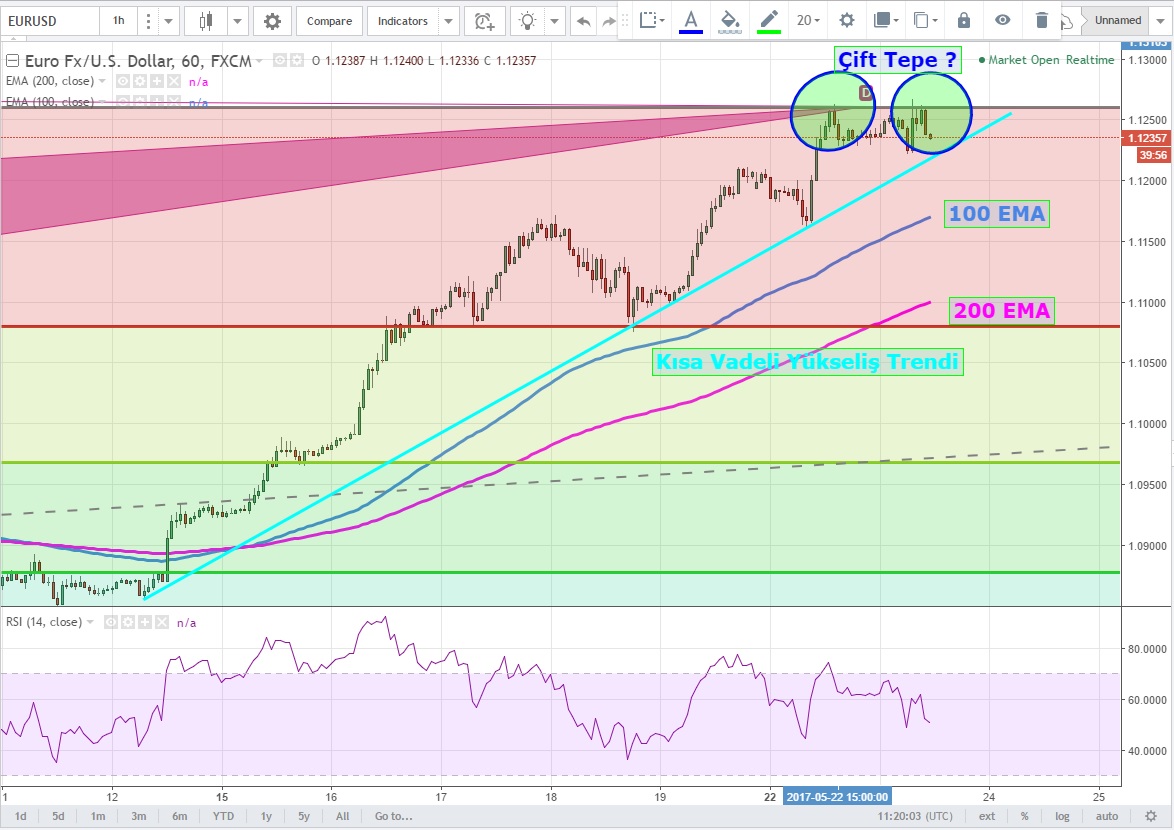The width and height of the screenshot is (1174, 830).
Task: Delete drawing with trash can icon
Action: pyautogui.click(x=1042, y=20)
